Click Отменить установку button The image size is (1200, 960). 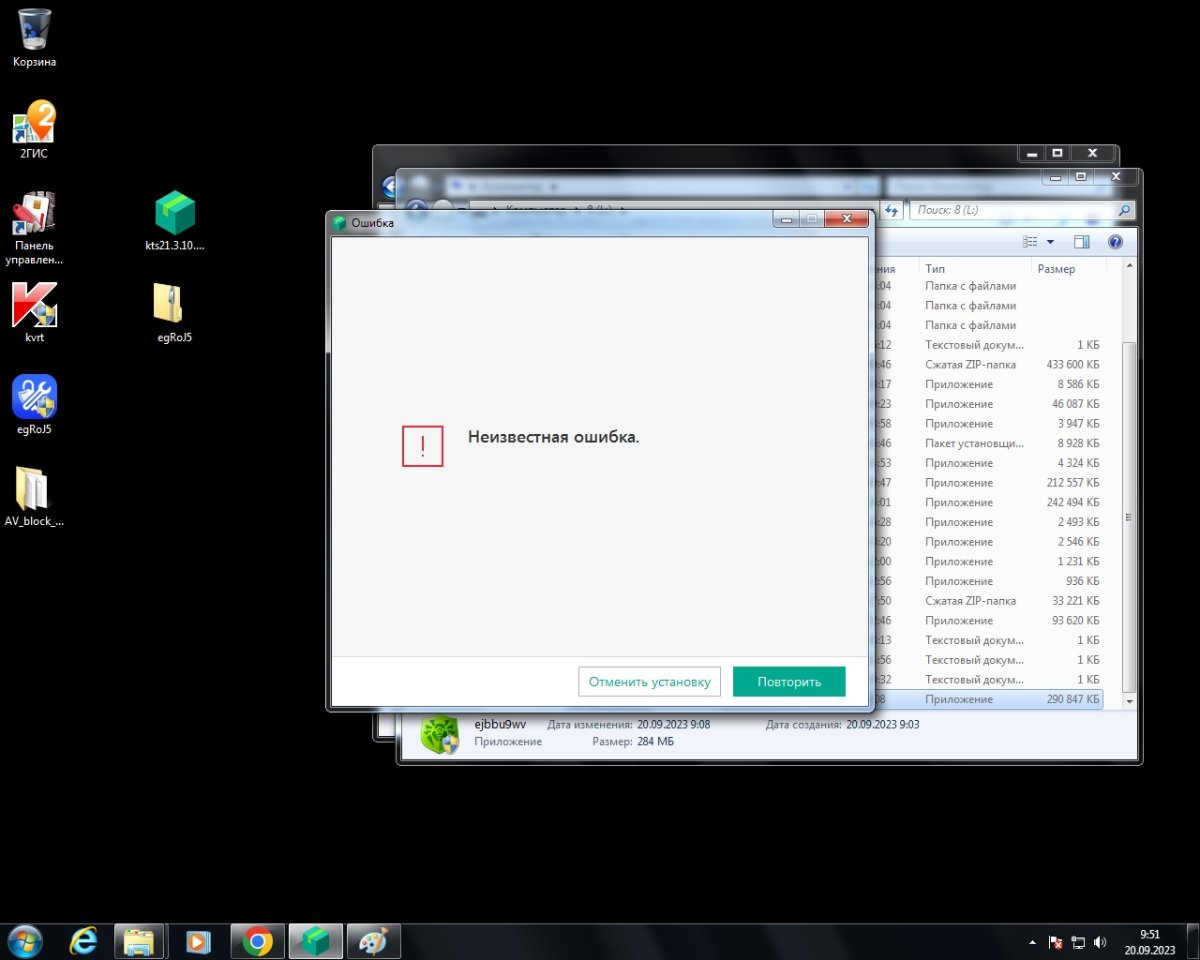(x=649, y=682)
